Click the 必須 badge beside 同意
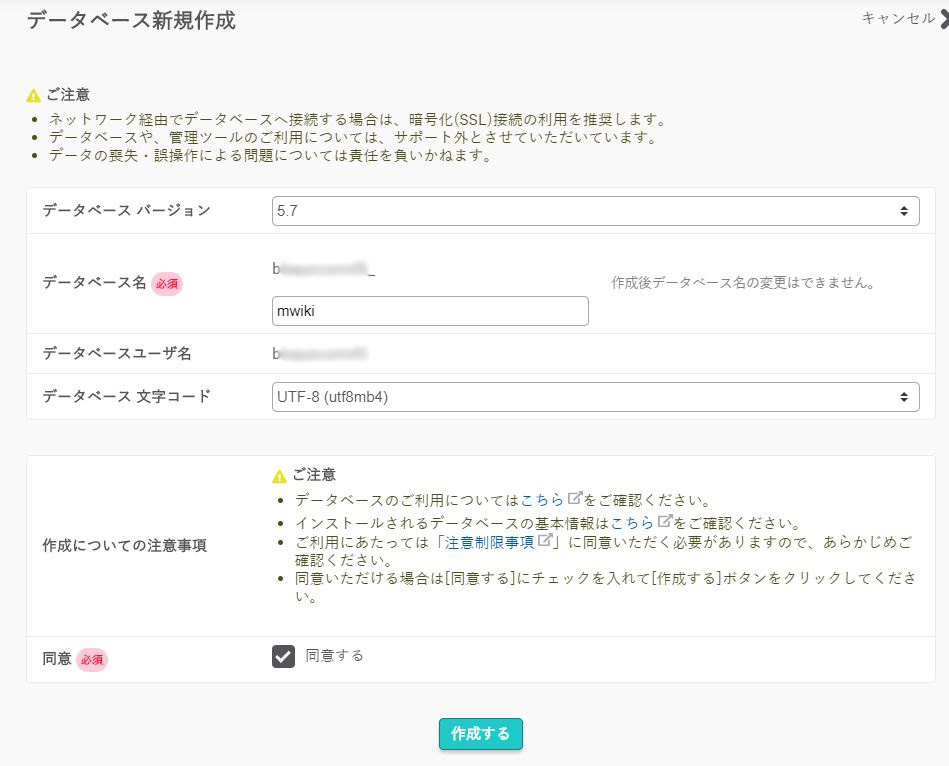 pos(92,660)
